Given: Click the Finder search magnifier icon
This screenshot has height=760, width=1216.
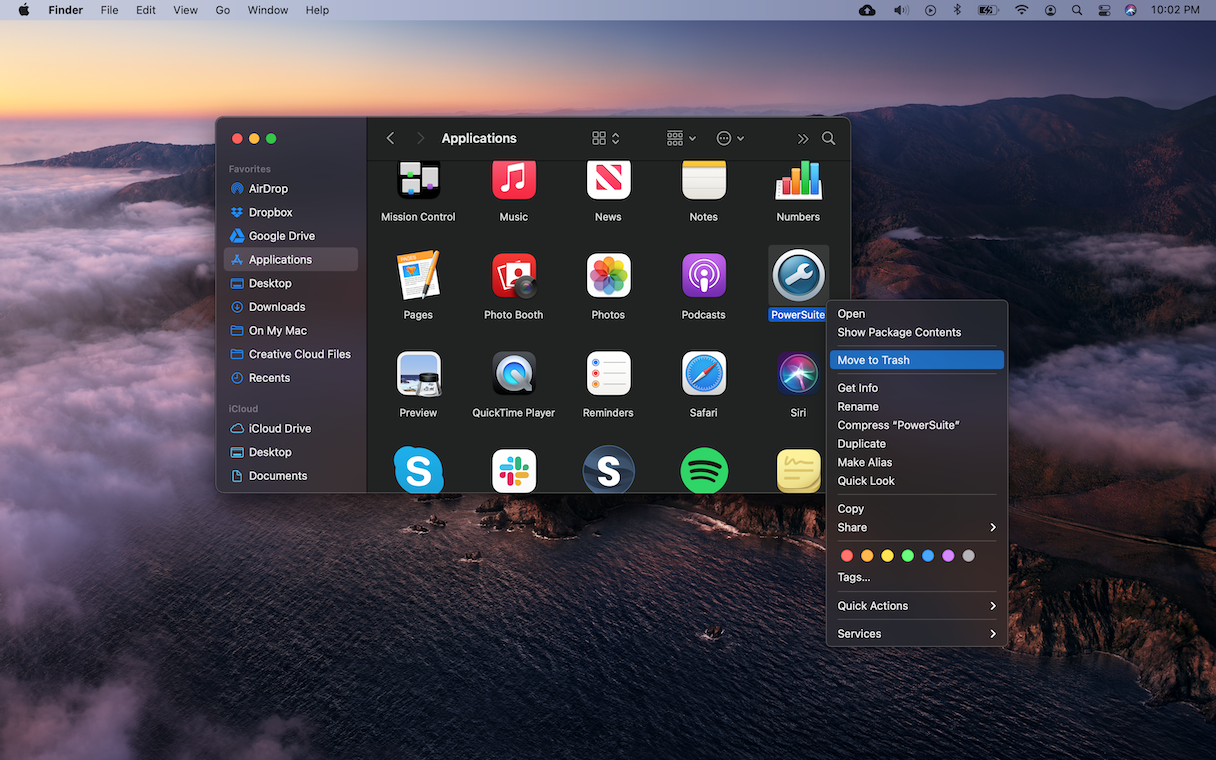Looking at the screenshot, I should tap(828, 138).
